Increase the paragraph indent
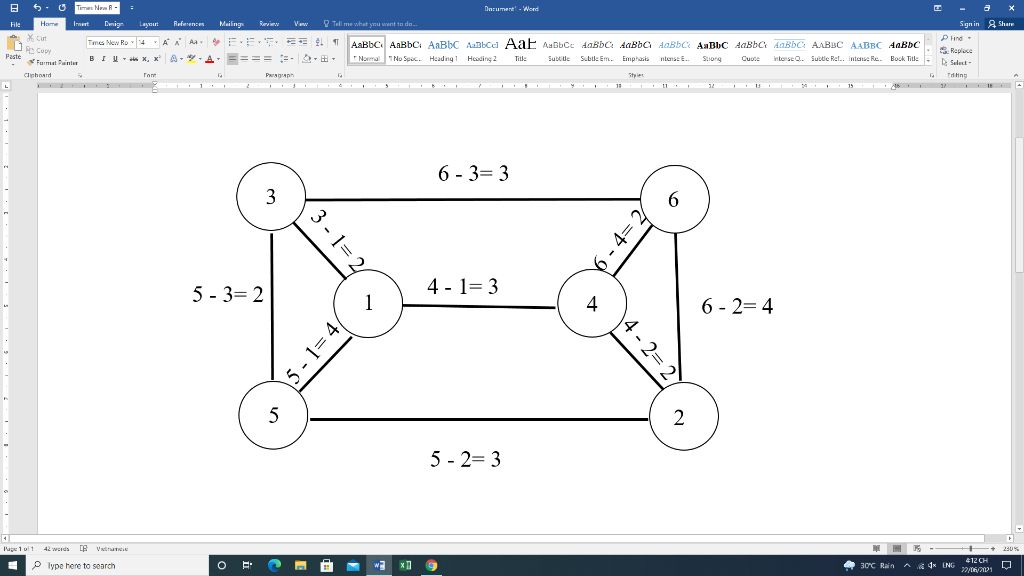The width and height of the screenshot is (1024, 576). 302,42
